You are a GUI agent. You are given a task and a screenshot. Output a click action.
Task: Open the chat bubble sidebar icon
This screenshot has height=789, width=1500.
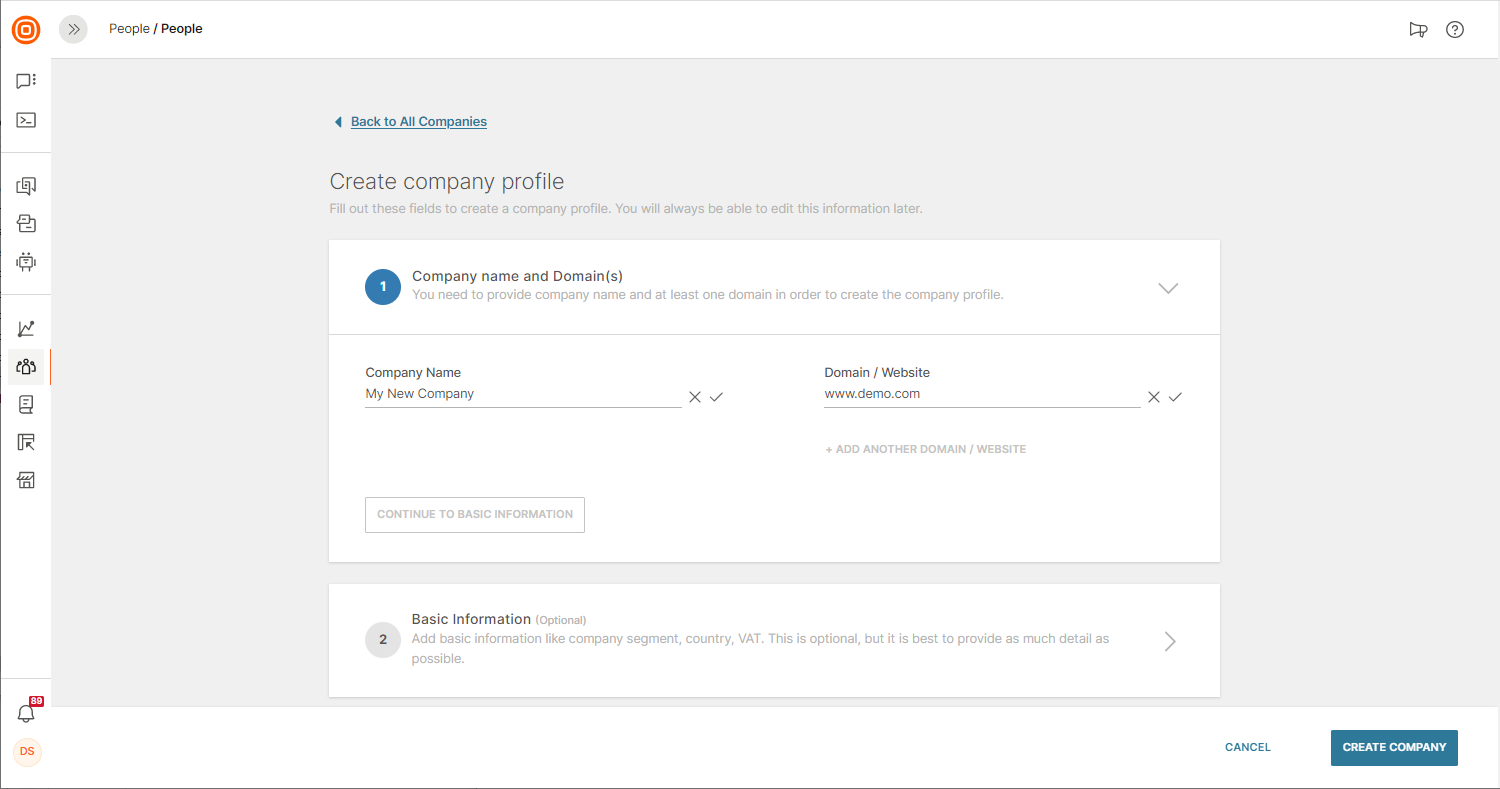click(26, 81)
